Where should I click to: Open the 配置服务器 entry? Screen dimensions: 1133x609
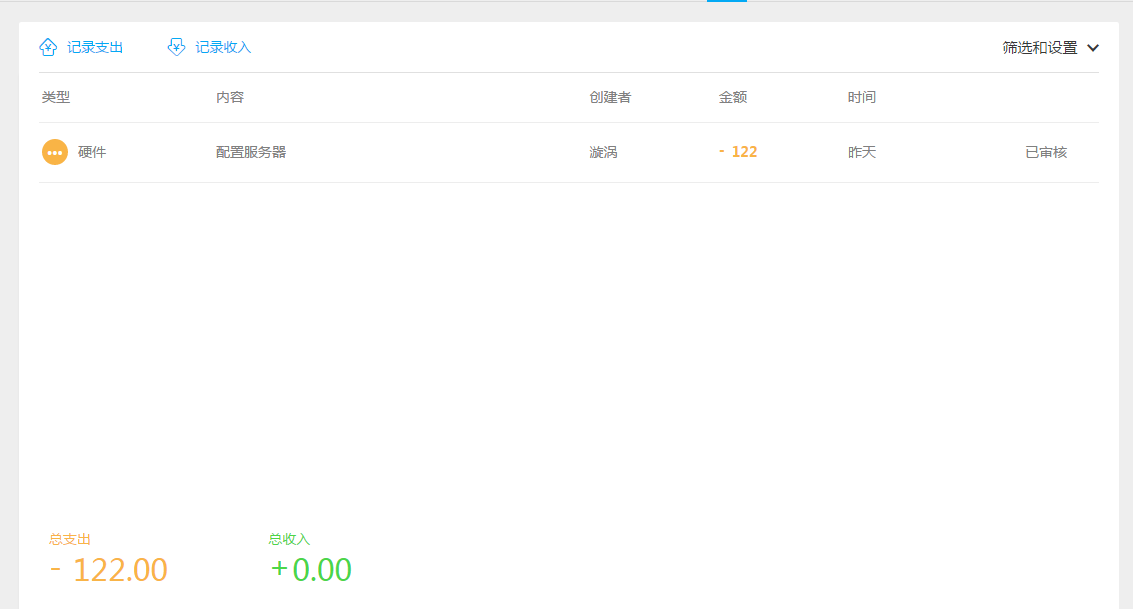[251, 152]
